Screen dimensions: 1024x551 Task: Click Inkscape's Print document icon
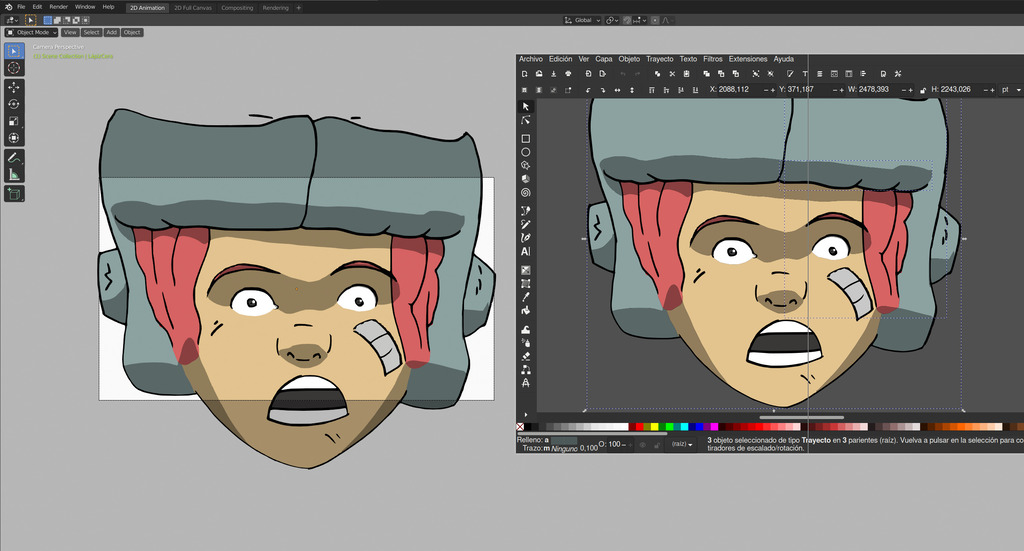point(568,74)
